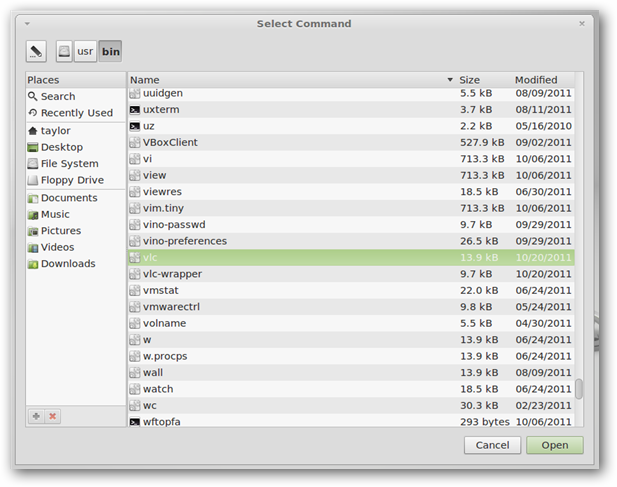The height and width of the screenshot is (487, 617).
Task: Select the watch file
Action: tap(351, 389)
